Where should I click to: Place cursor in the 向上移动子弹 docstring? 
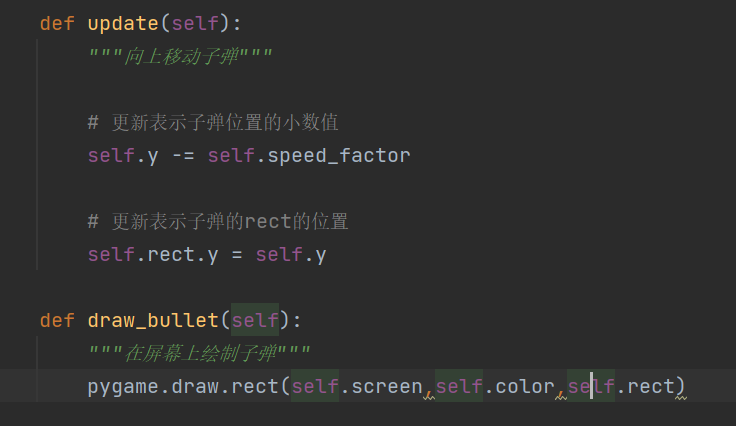coord(180,56)
